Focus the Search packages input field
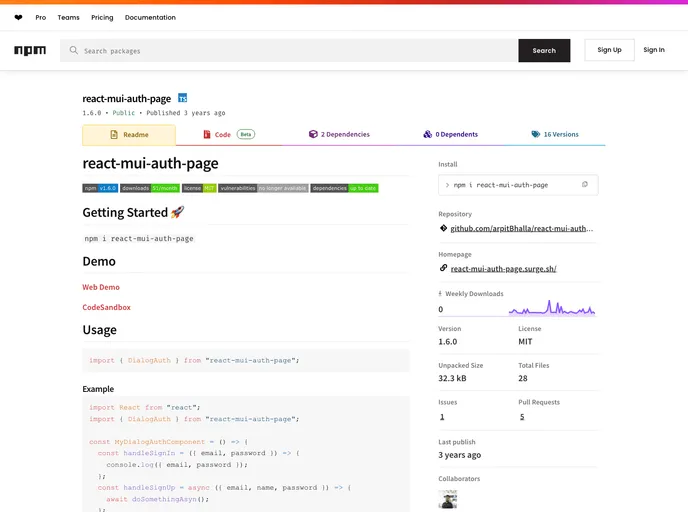688x512 pixels. (289, 50)
